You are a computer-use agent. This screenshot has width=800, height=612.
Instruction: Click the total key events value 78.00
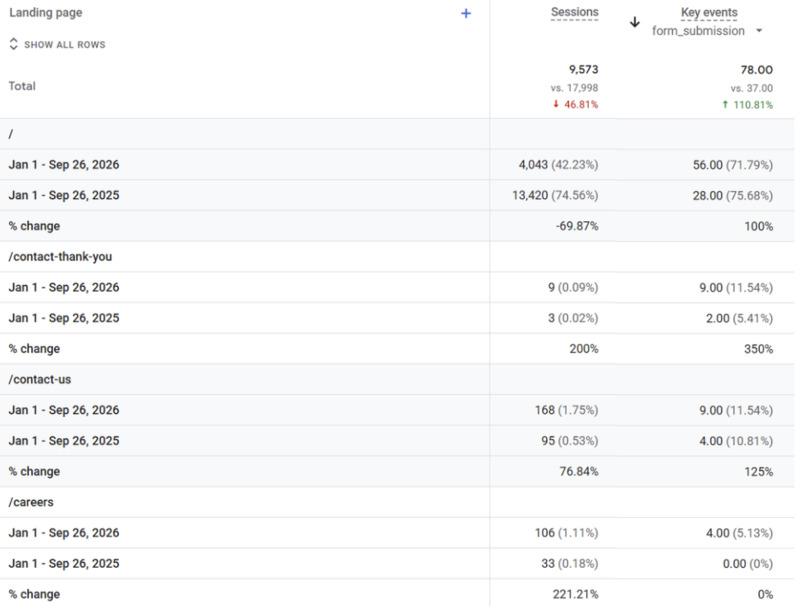[757, 69]
